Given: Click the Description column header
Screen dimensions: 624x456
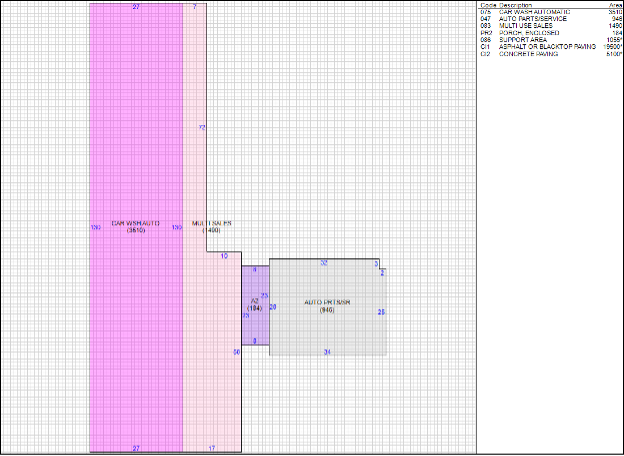Looking at the screenshot, I should 515,4.
